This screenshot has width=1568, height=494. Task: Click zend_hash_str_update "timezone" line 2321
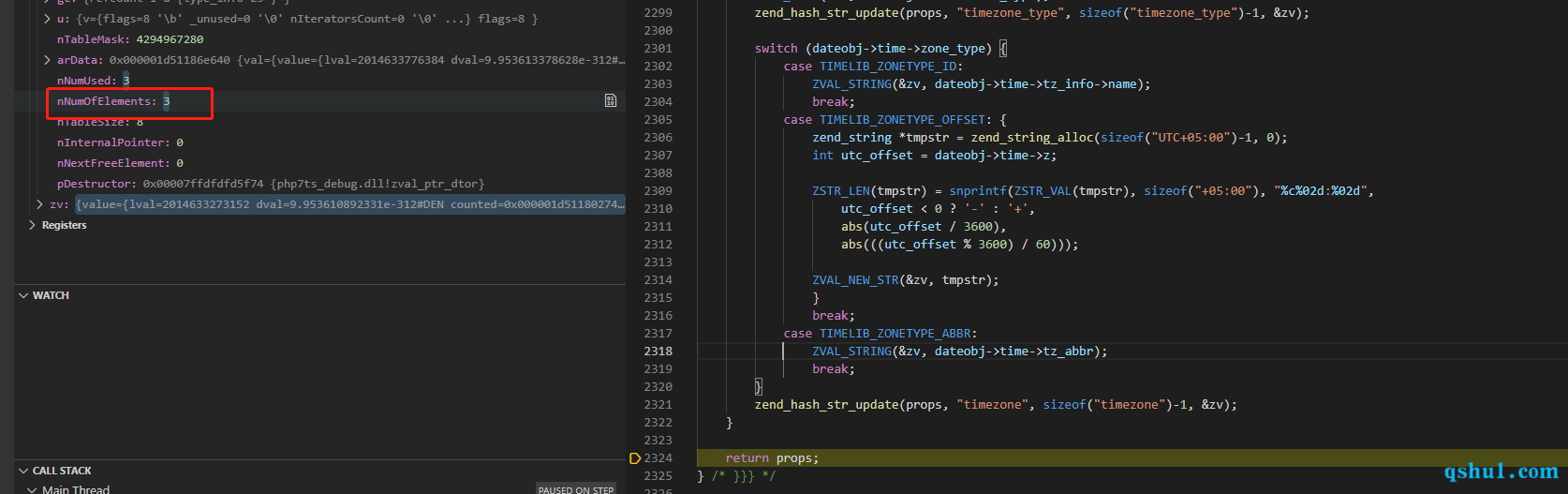(x=996, y=405)
